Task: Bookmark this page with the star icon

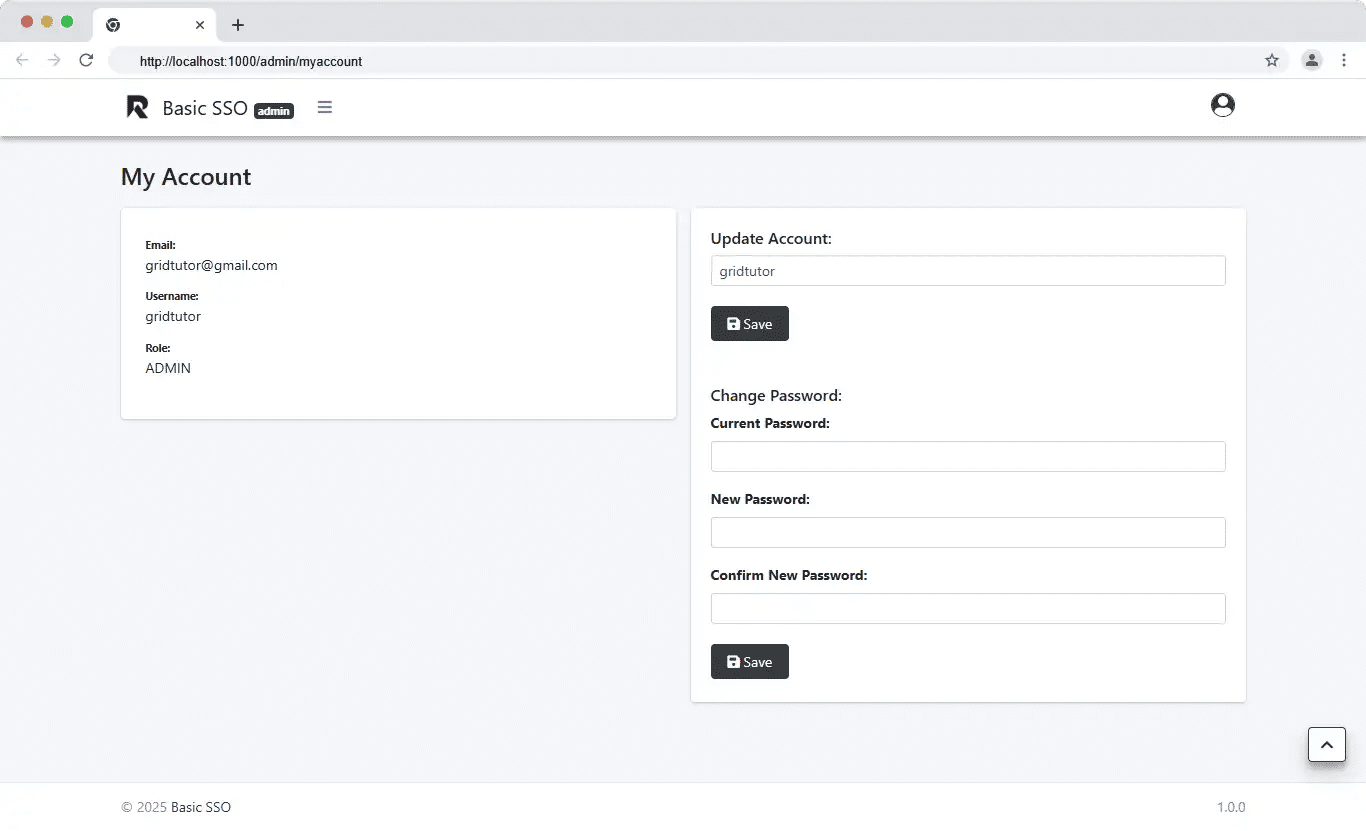Action: 1272,61
